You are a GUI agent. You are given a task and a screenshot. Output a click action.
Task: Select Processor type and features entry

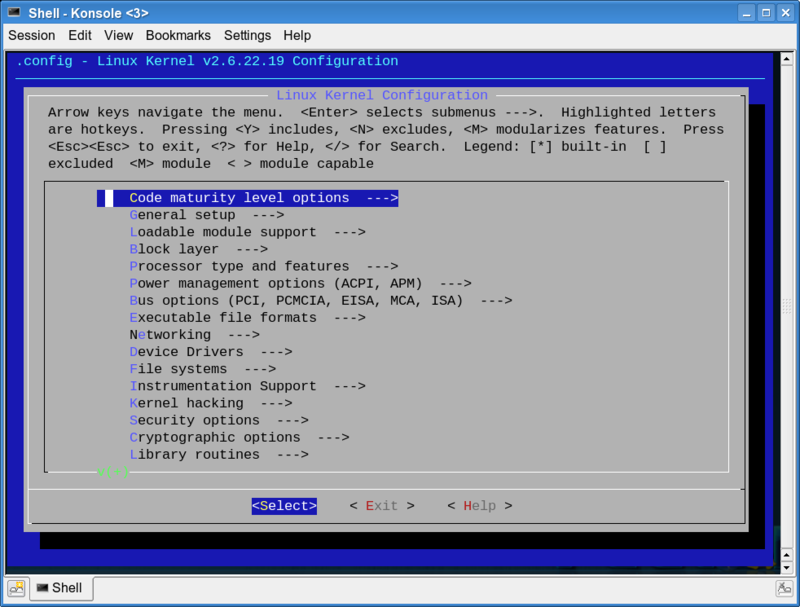tap(264, 266)
